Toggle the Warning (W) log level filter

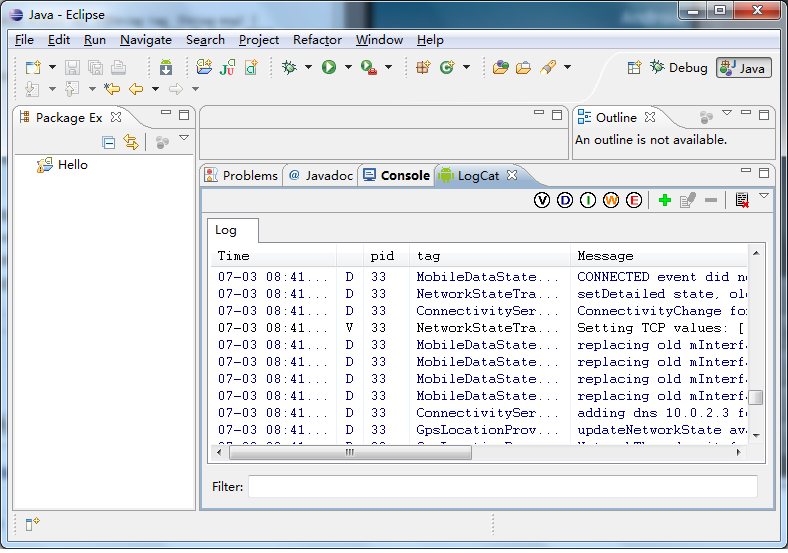tap(611, 200)
